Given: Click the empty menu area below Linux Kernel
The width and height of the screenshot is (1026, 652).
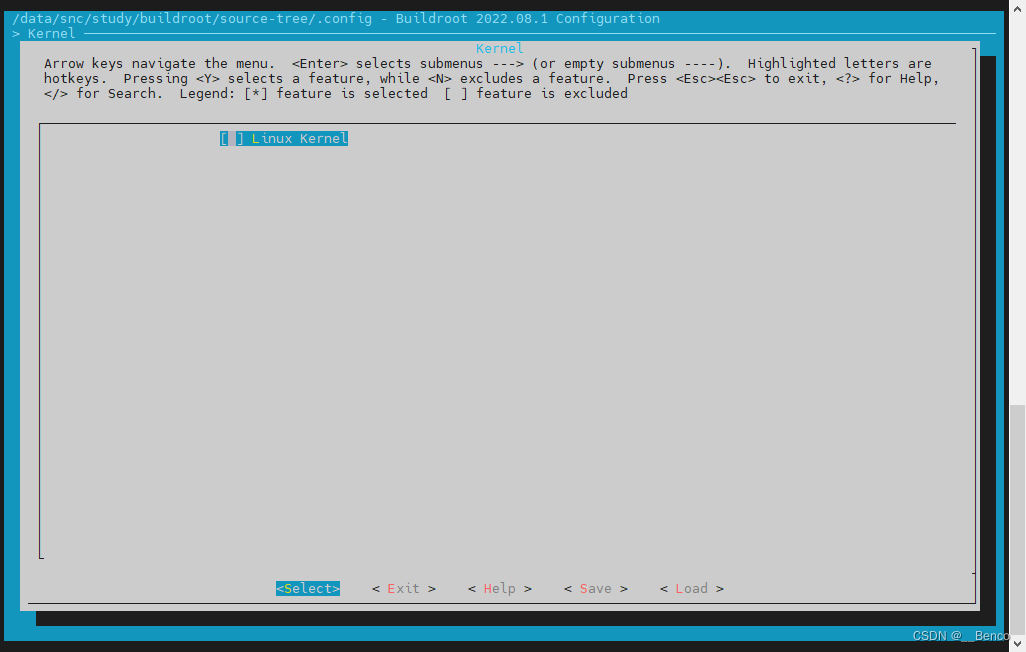Looking at the screenshot, I should (500, 350).
